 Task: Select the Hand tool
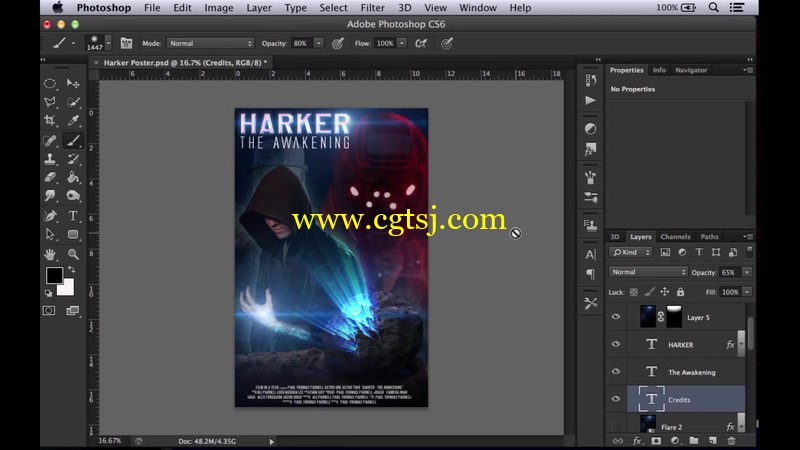[x=50, y=254]
